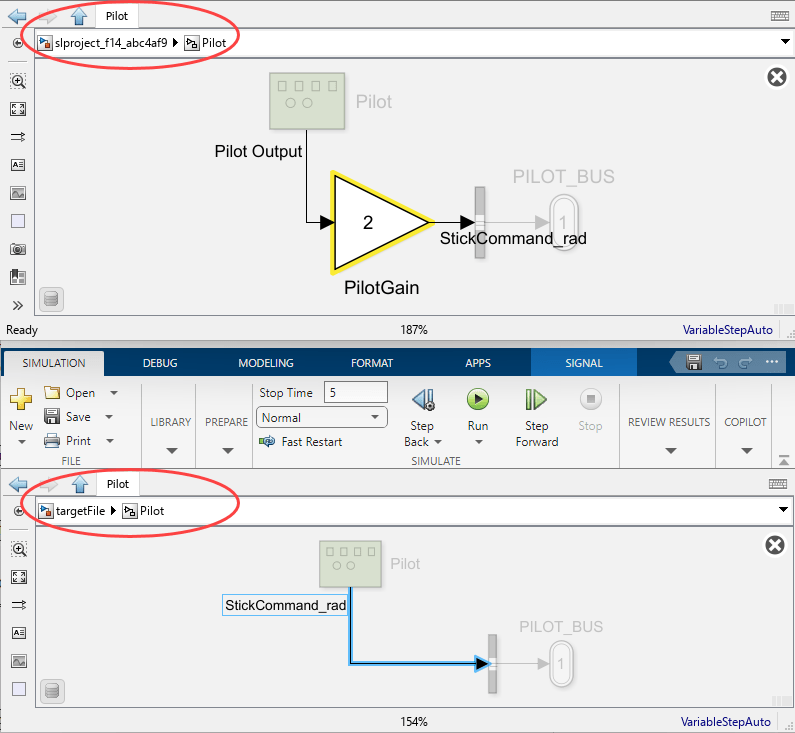The width and height of the screenshot is (795, 733).
Task: Open the Normal simulation mode dropdown
Action: (x=322, y=418)
